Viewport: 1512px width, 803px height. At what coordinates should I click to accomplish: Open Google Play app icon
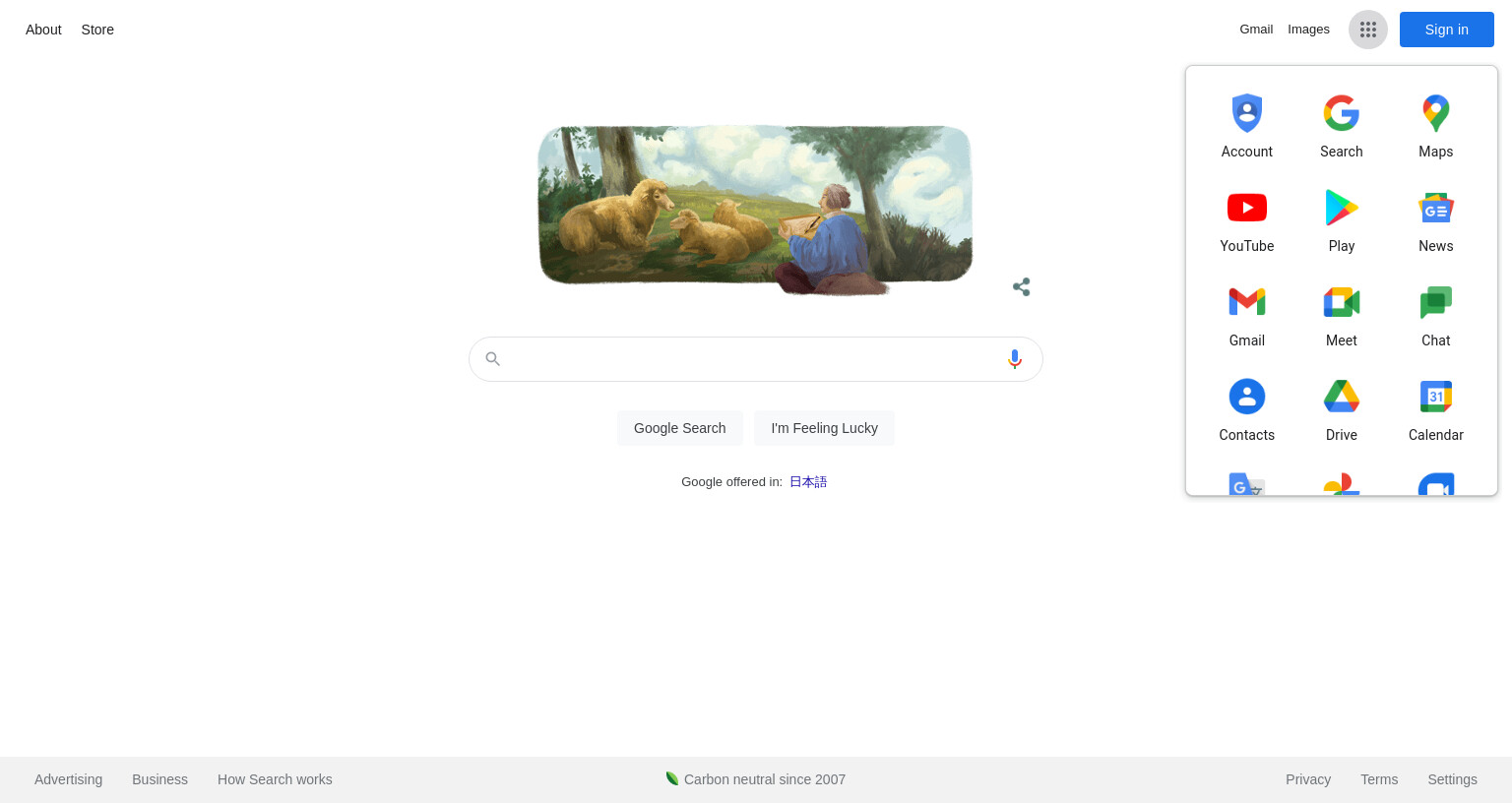click(x=1342, y=208)
